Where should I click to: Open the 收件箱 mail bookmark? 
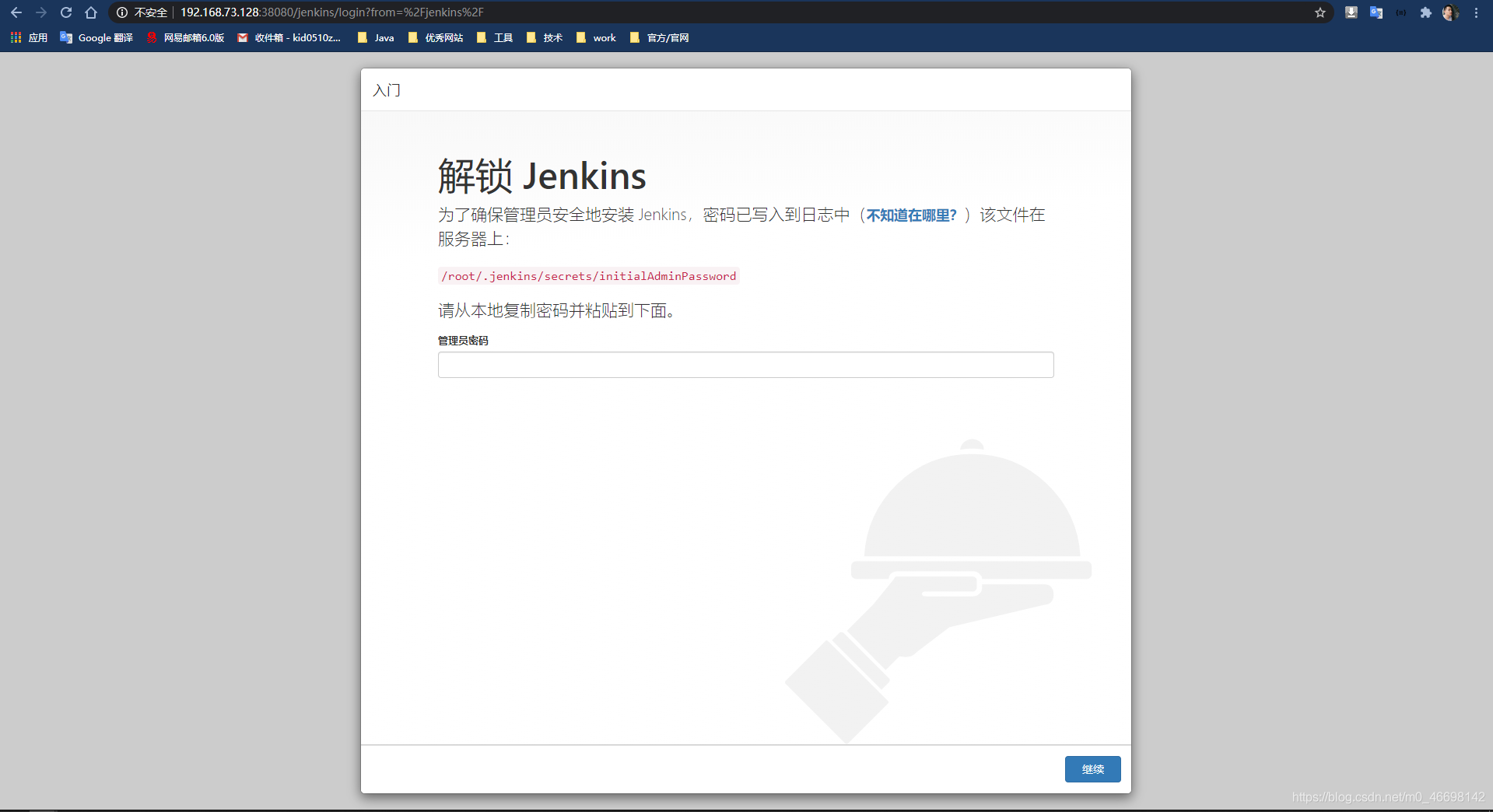point(289,37)
